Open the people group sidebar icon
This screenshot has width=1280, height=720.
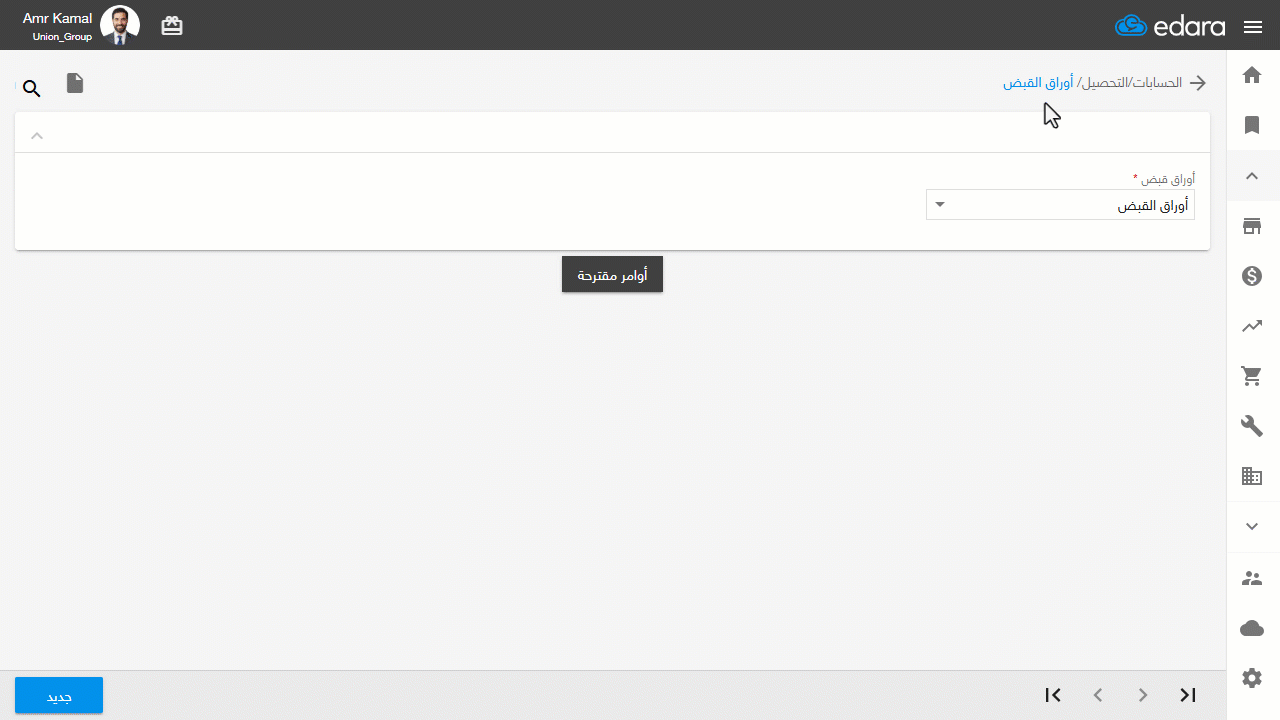click(x=1252, y=578)
